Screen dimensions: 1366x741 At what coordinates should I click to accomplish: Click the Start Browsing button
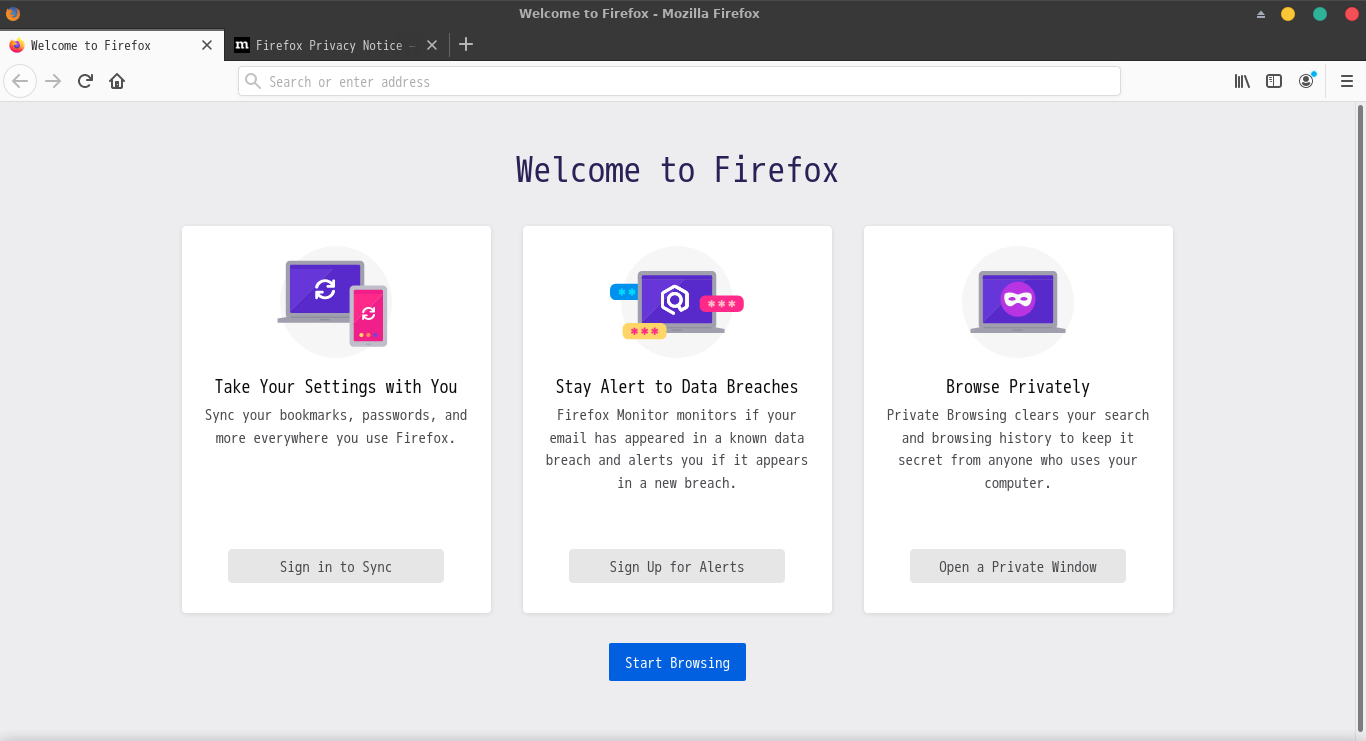(x=677, y=662)
